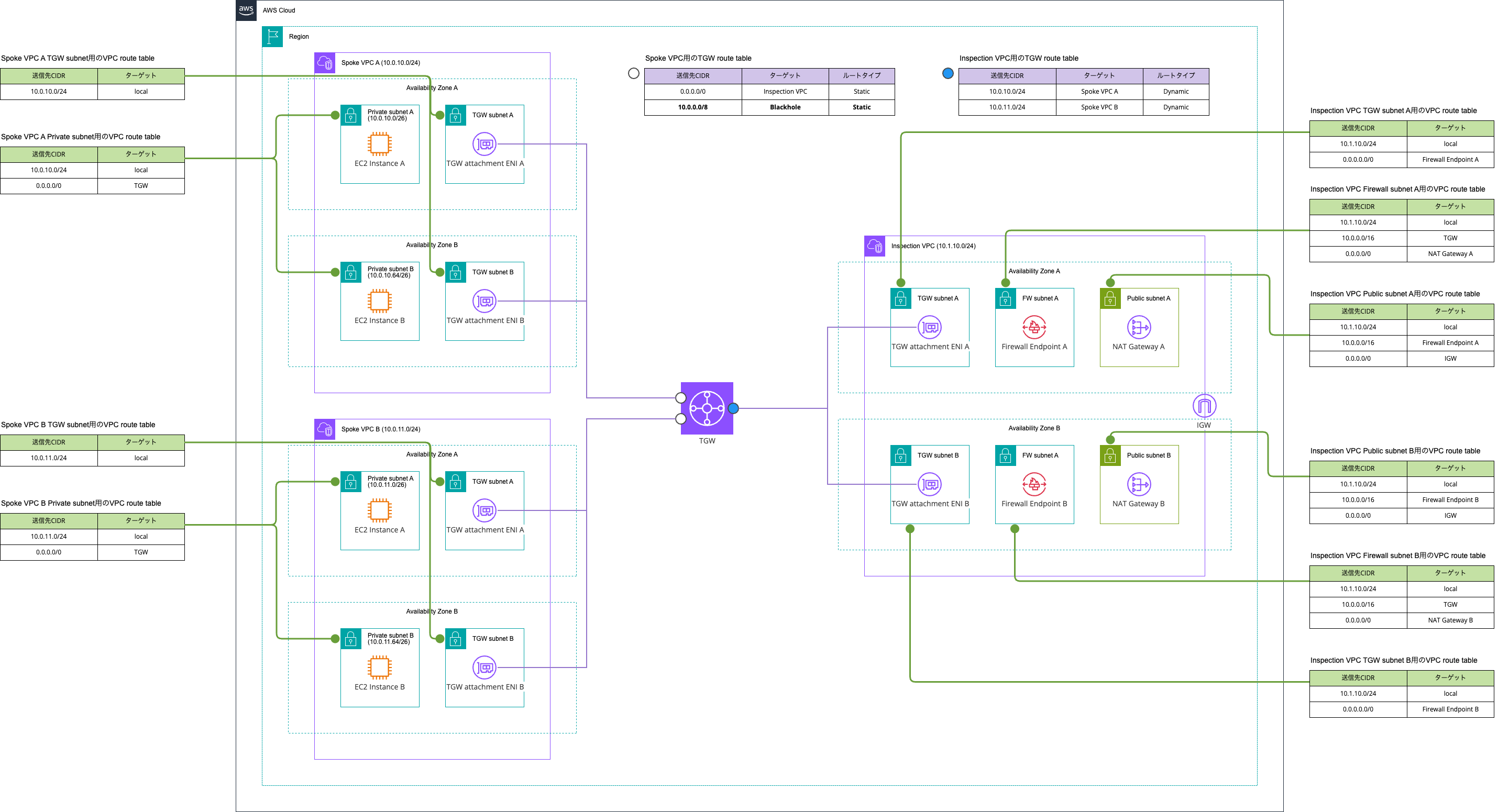Select the Firewall Endpoint B cell in Public subnet B table

pos(1450,500)
